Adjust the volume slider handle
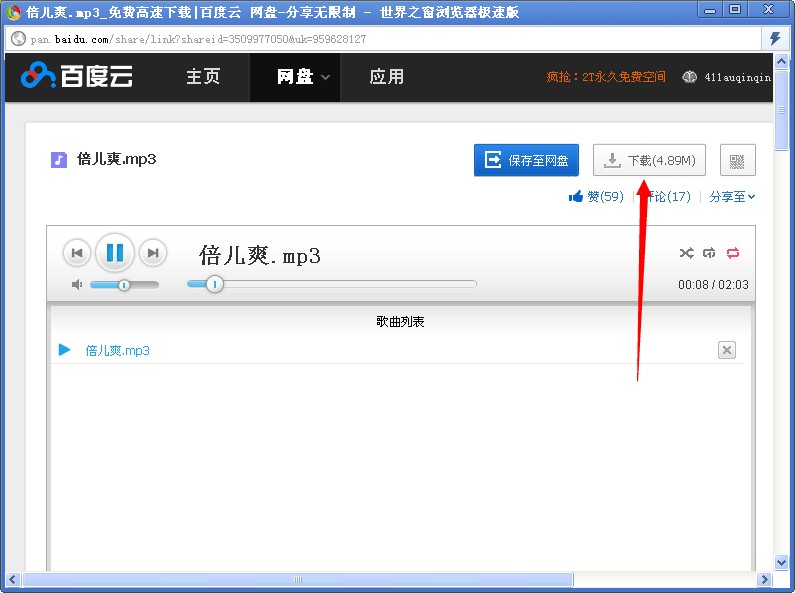 [x=124, y=285]
